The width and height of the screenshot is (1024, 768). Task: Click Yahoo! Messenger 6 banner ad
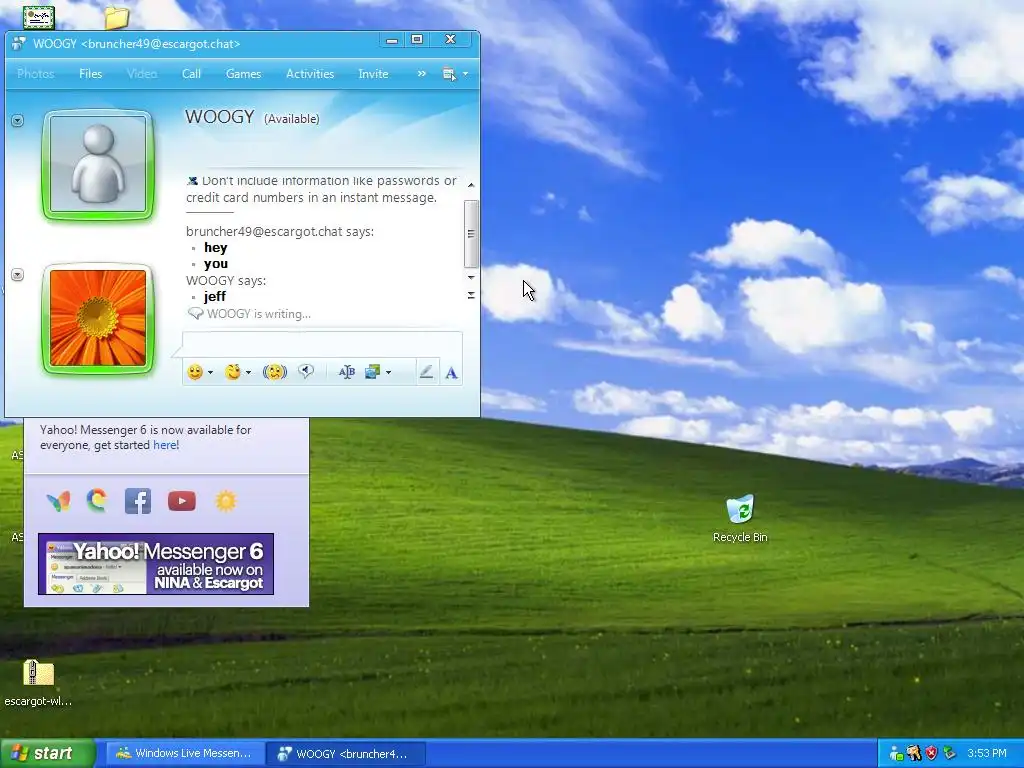[x=155, y=564]
